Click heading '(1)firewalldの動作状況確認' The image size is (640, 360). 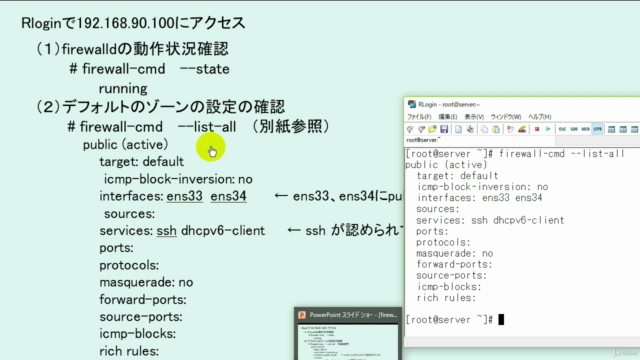tap(132, 49)
